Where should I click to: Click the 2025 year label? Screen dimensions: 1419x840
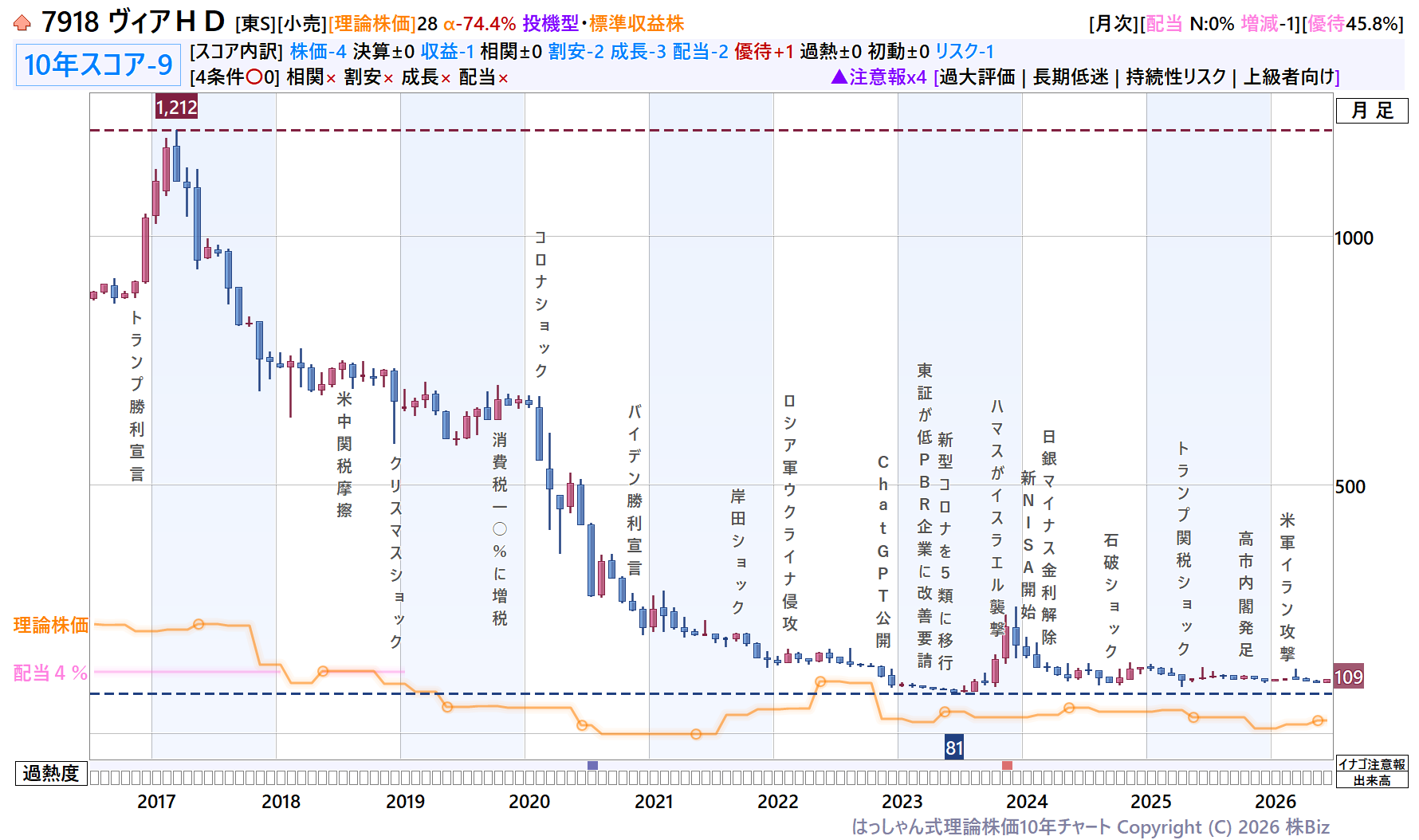(1151, 801)
